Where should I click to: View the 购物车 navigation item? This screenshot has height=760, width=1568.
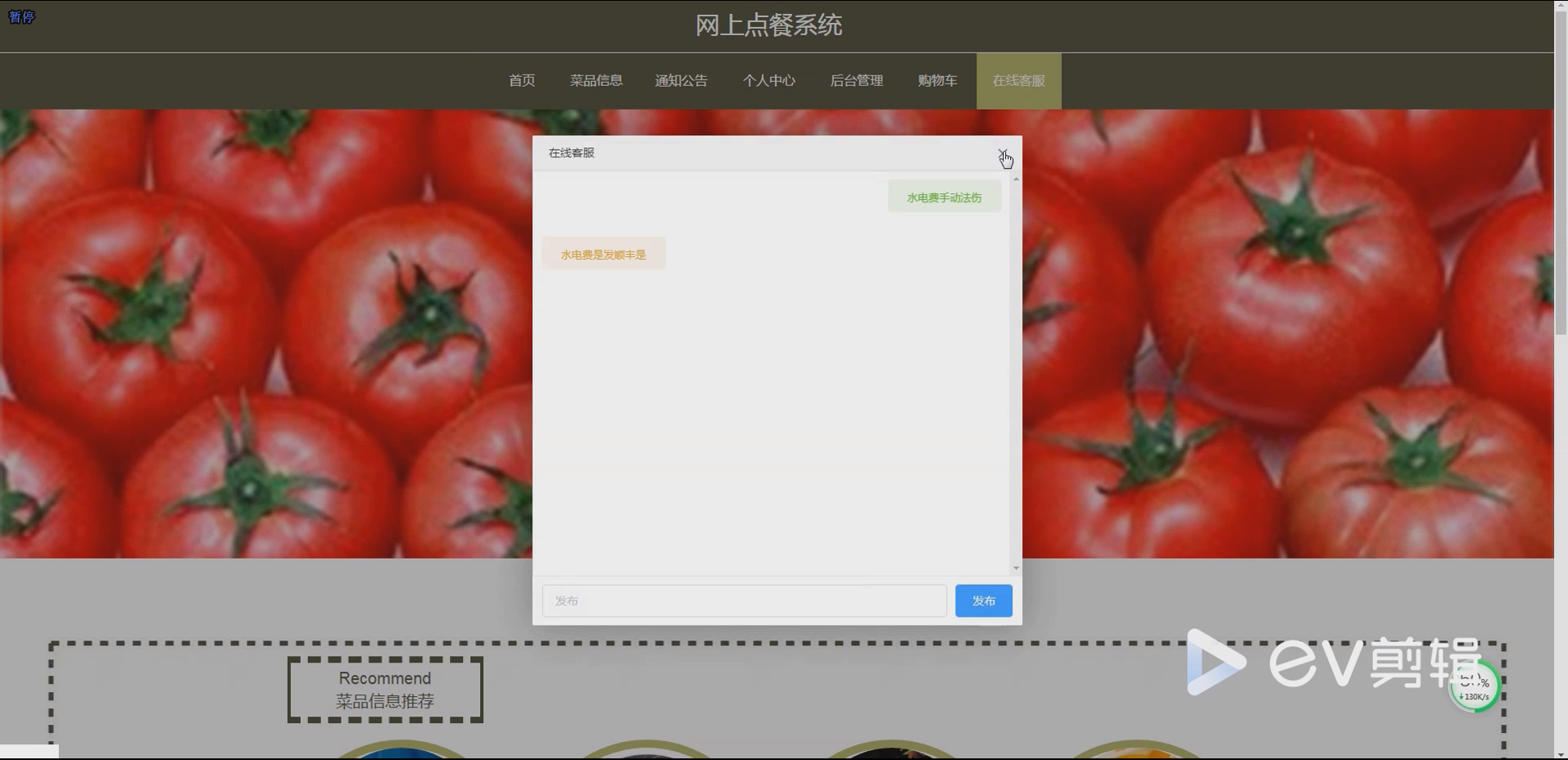(937, 80)
